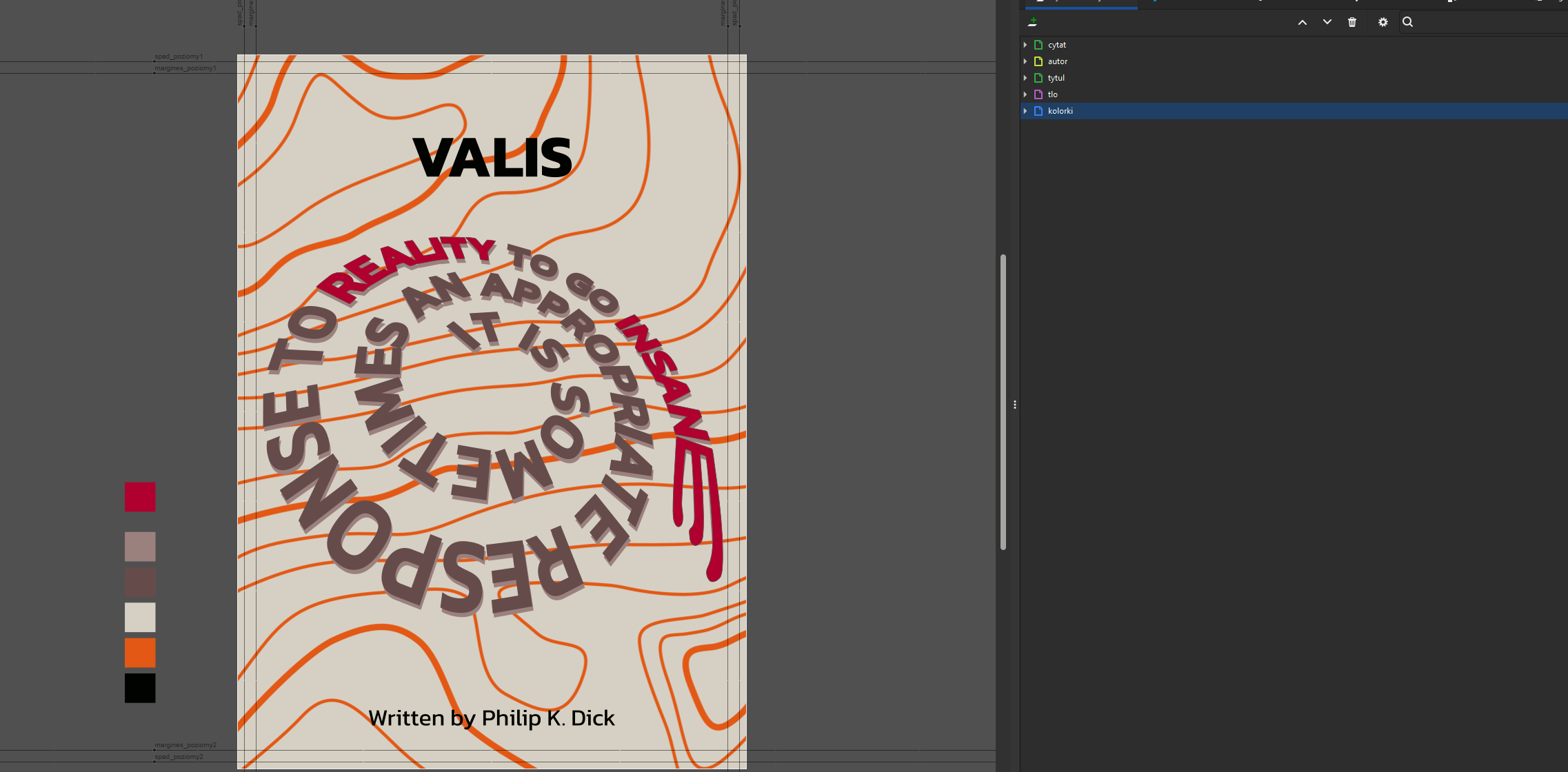
Task: Click the spad_poziomy1 guide label
Action: [179, 57]
